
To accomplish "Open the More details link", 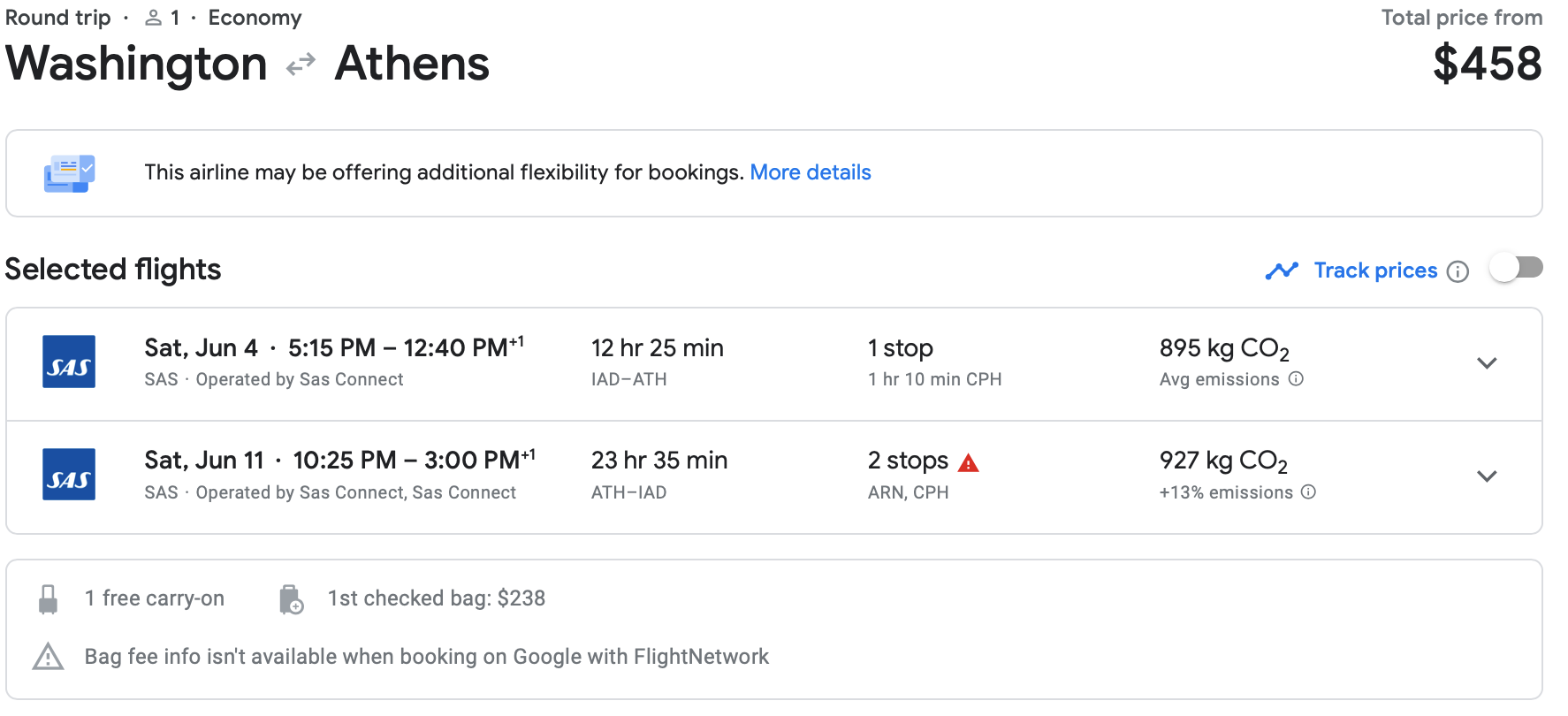I will click(x=811, y=172).
